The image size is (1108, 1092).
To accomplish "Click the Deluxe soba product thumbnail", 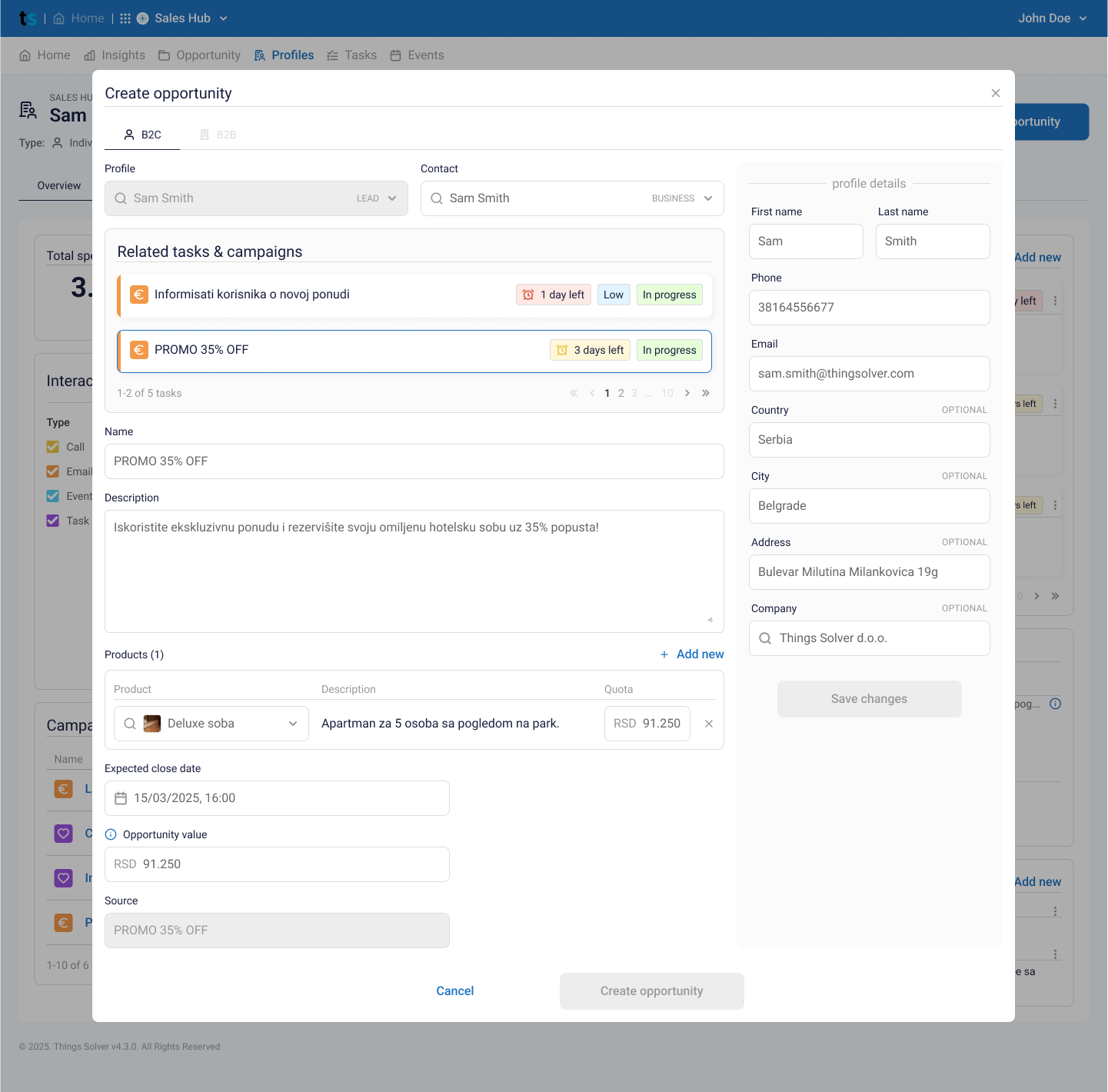I will click(152, 724).
